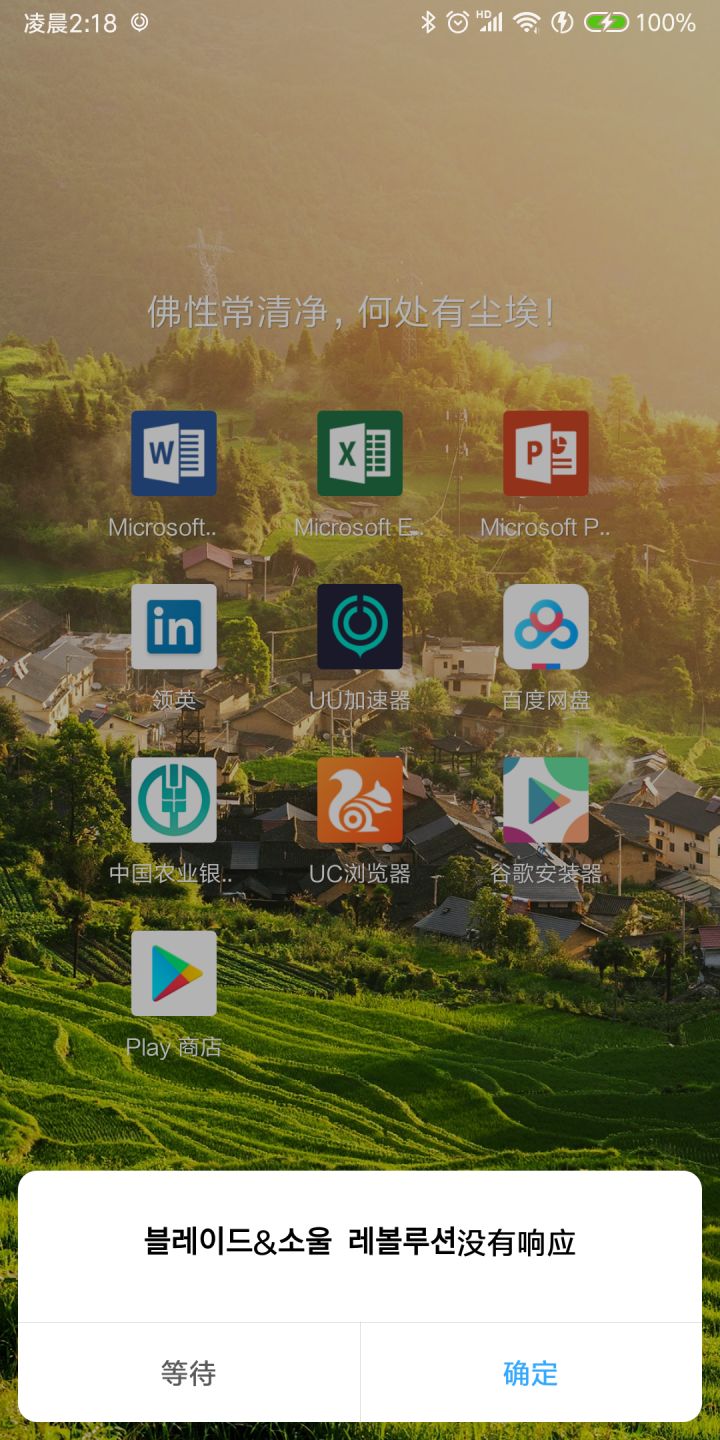
Task: Tap the 佛性常清净 folder title text
Action: pos(351,312)
